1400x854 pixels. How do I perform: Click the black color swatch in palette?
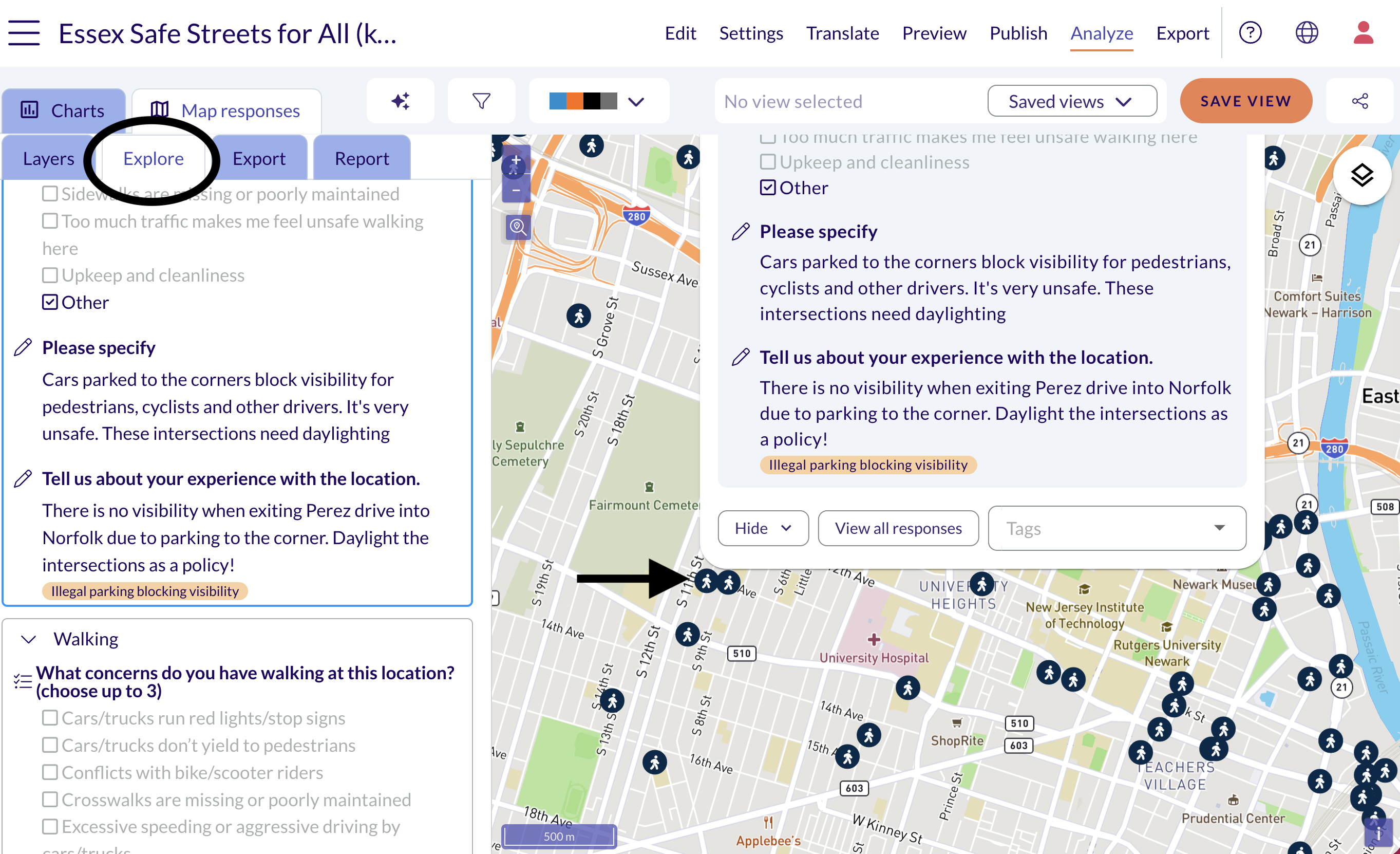pyautogui.click(x=592, y=101)
